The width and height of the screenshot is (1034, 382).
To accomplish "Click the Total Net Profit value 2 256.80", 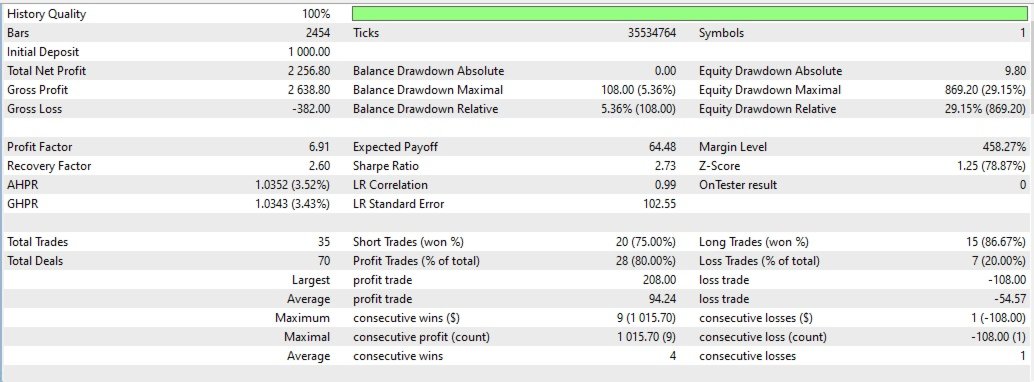I will [x=309, y=71].
